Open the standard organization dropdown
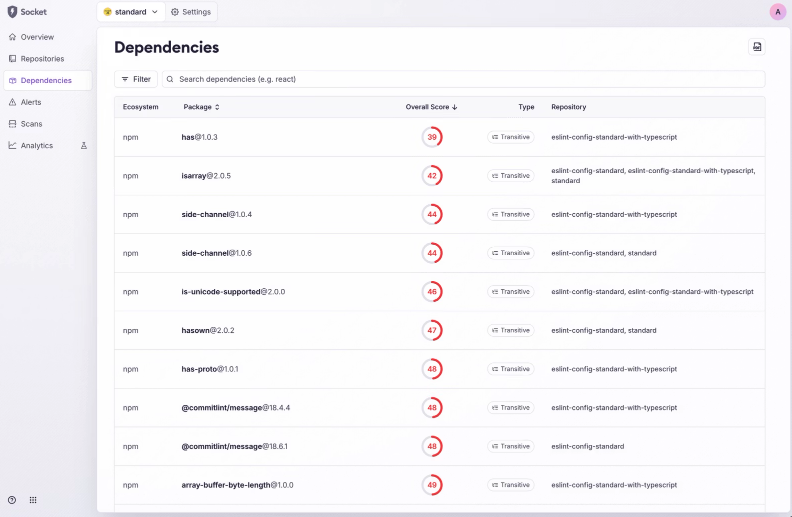The width and height of the screenshot is (792, 517). [131, 12]
